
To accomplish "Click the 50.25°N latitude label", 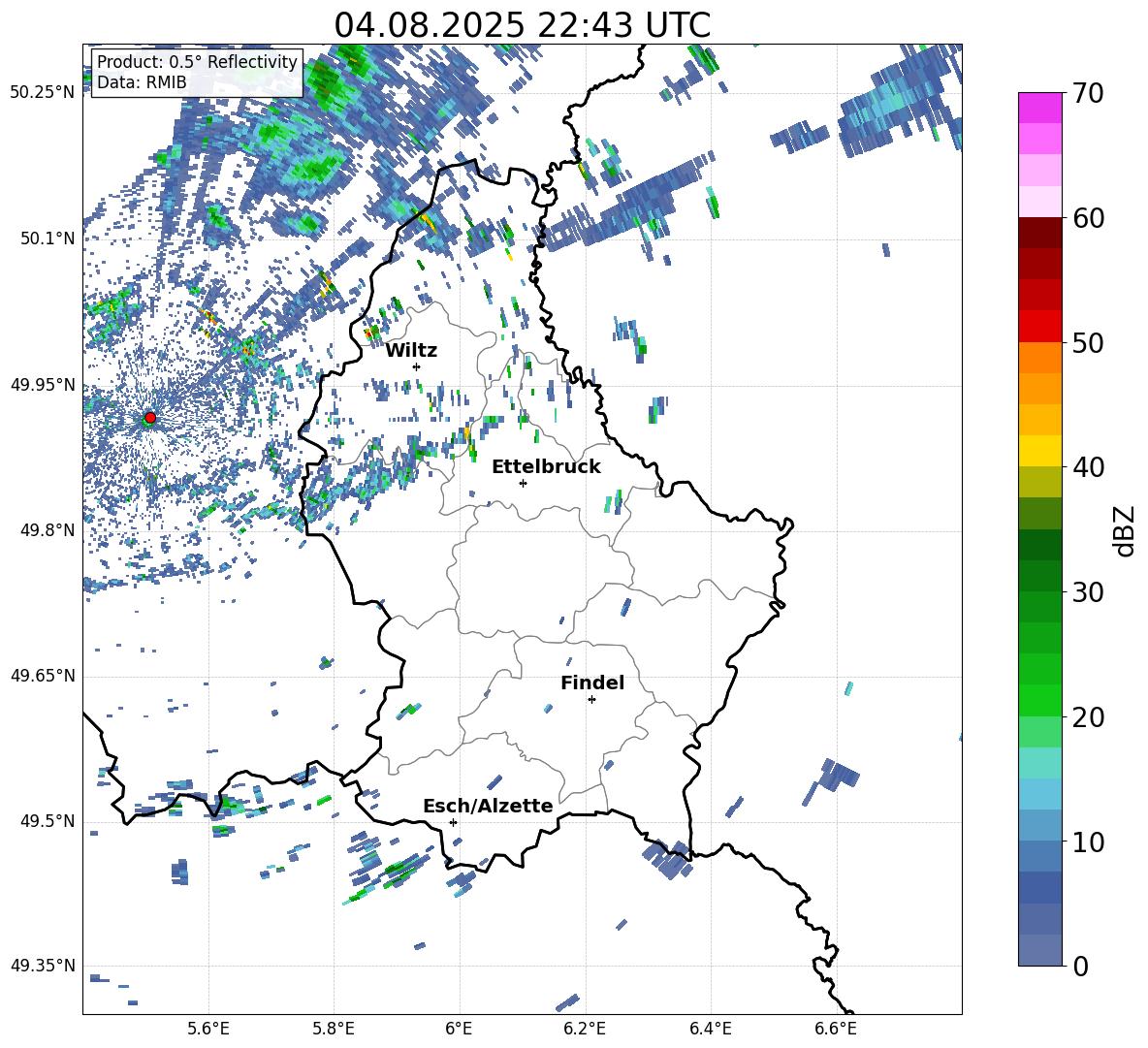I will coord(43,92).
